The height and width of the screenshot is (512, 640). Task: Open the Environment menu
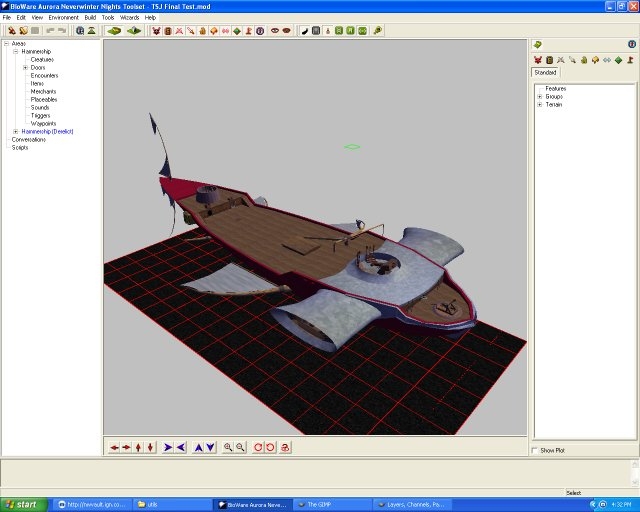pyautogui.click(x=63, y=17)
